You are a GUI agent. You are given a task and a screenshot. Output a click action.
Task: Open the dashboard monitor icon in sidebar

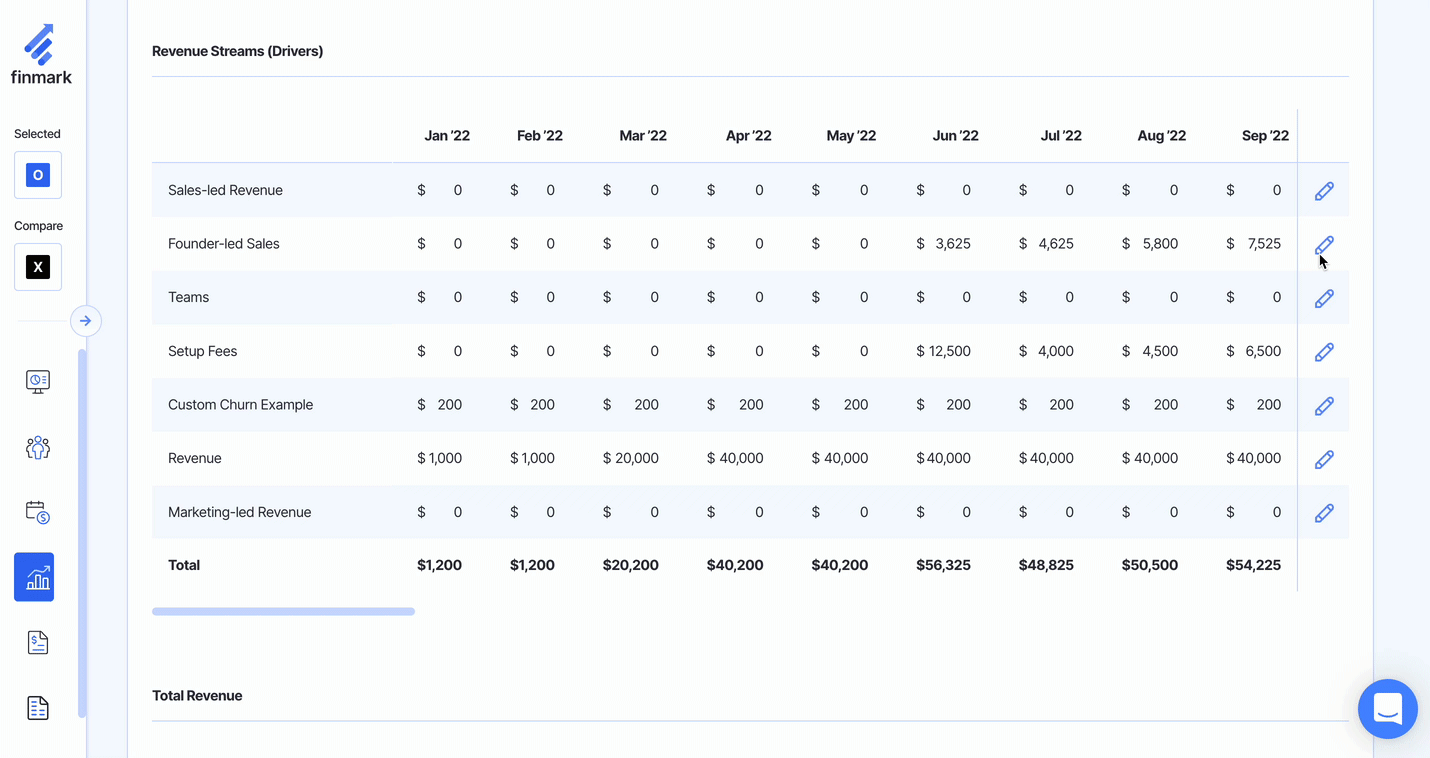(x=38, y=382)
